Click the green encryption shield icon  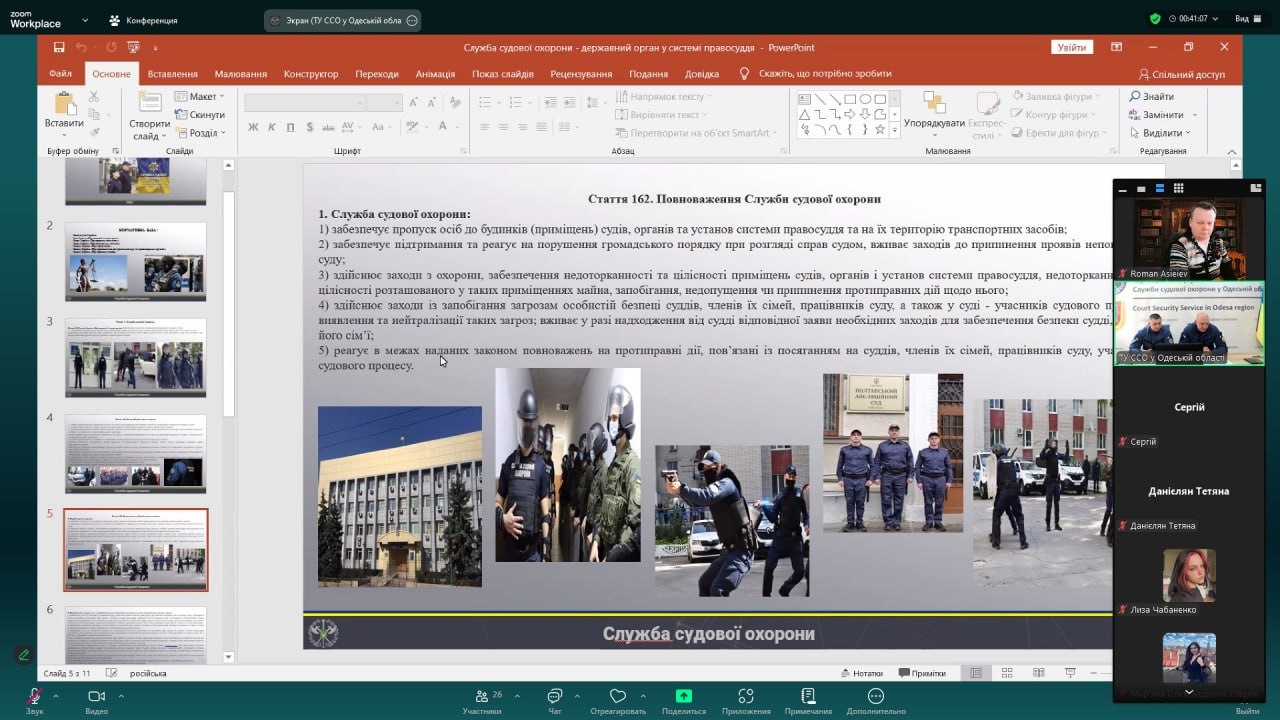[x=1155, y=19]
